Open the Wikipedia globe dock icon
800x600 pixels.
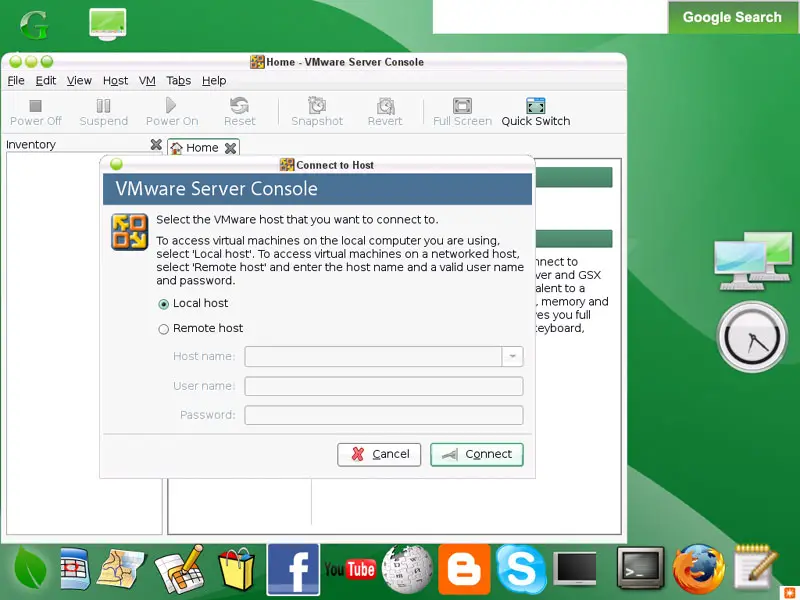coord(407,569)
